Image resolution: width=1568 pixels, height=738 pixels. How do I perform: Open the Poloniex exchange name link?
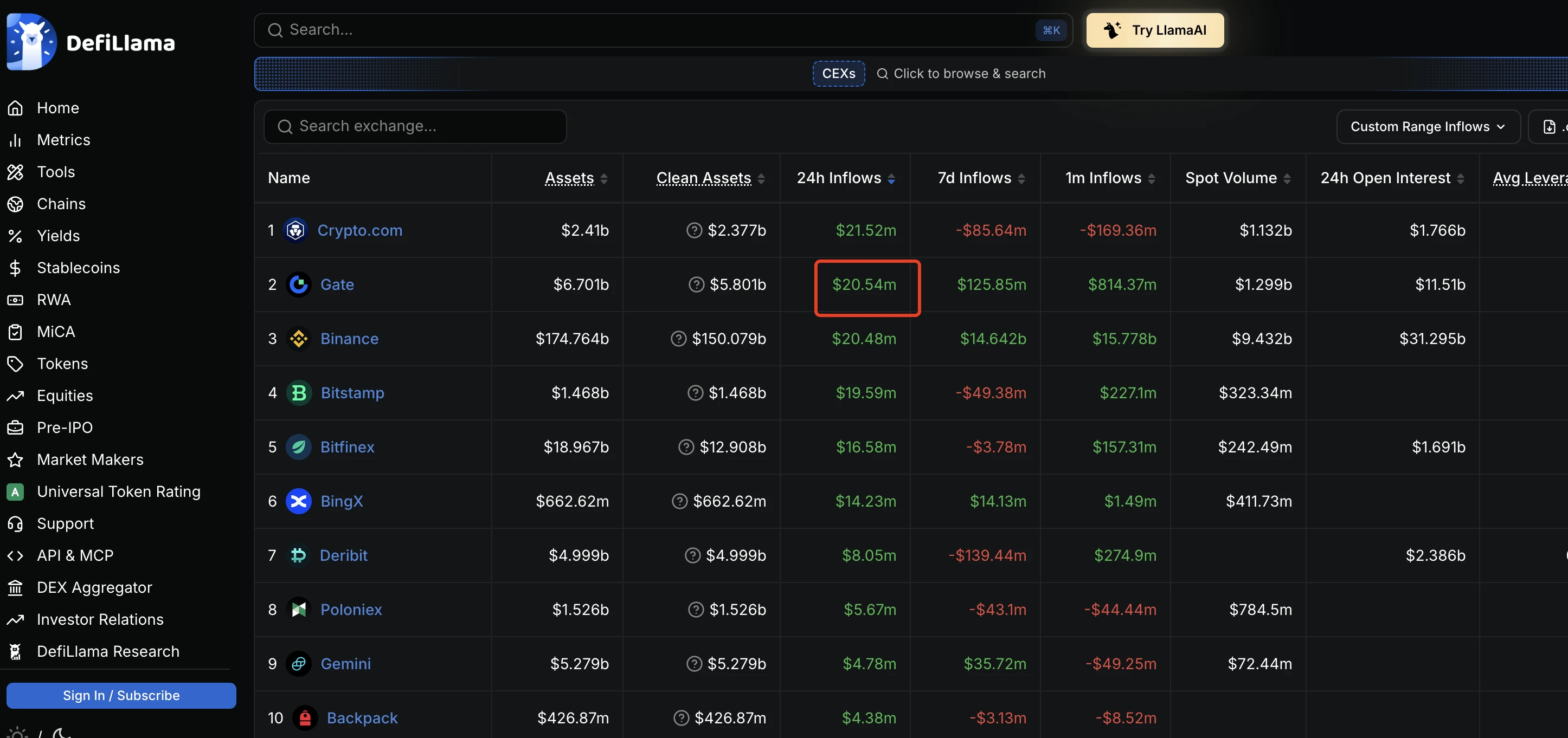click(351, 610)
